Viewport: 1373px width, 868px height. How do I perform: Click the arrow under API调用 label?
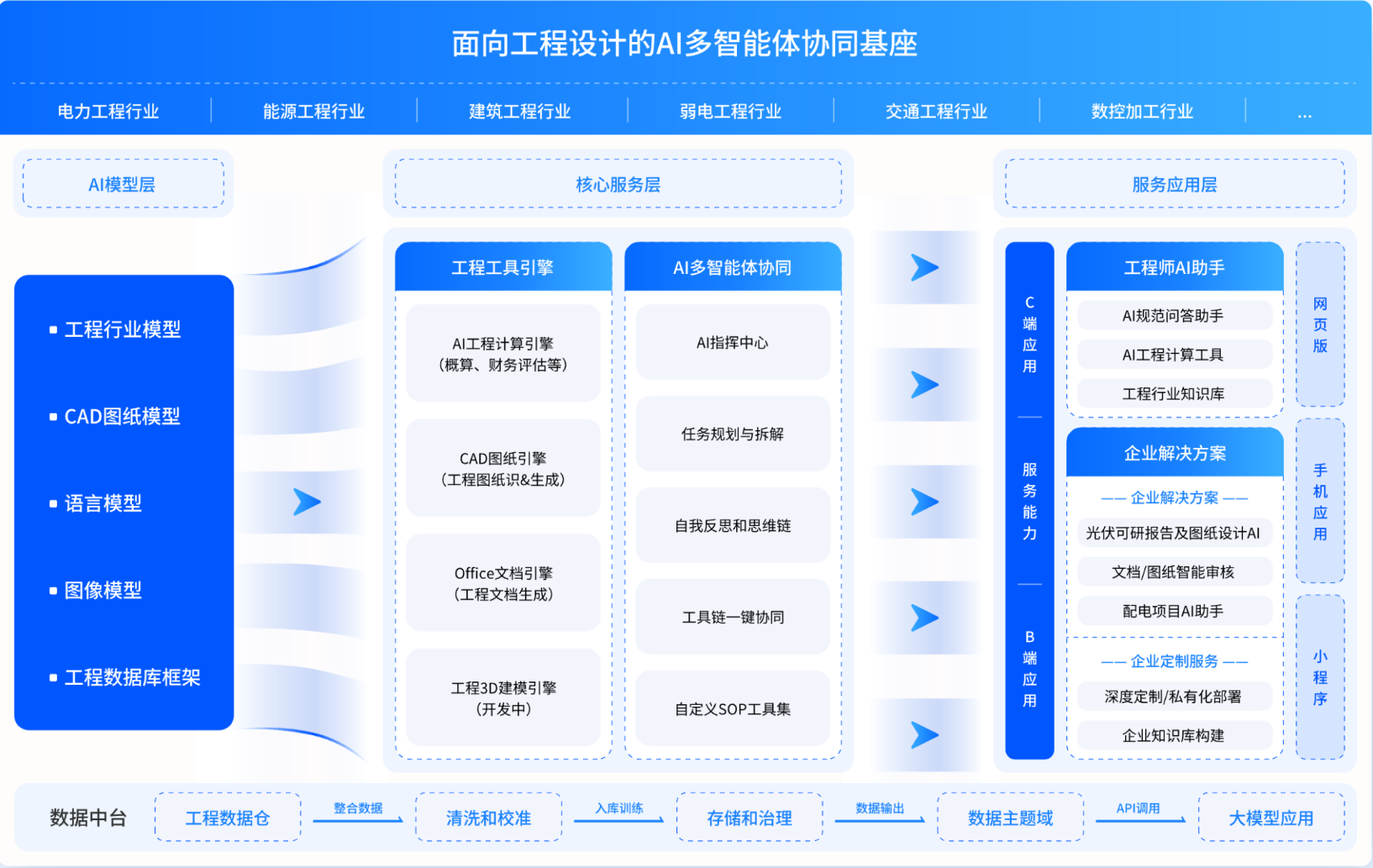[x=1140, y=820]
